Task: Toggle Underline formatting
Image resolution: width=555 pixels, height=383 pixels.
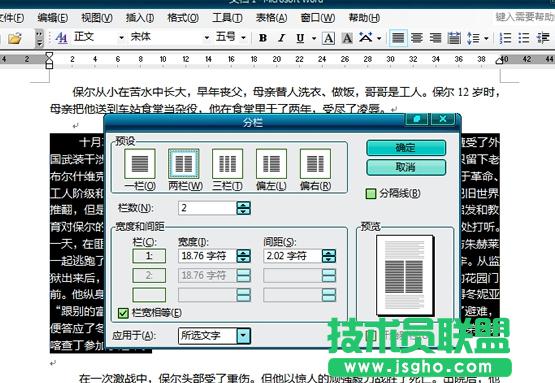Action: click(300, 38)
